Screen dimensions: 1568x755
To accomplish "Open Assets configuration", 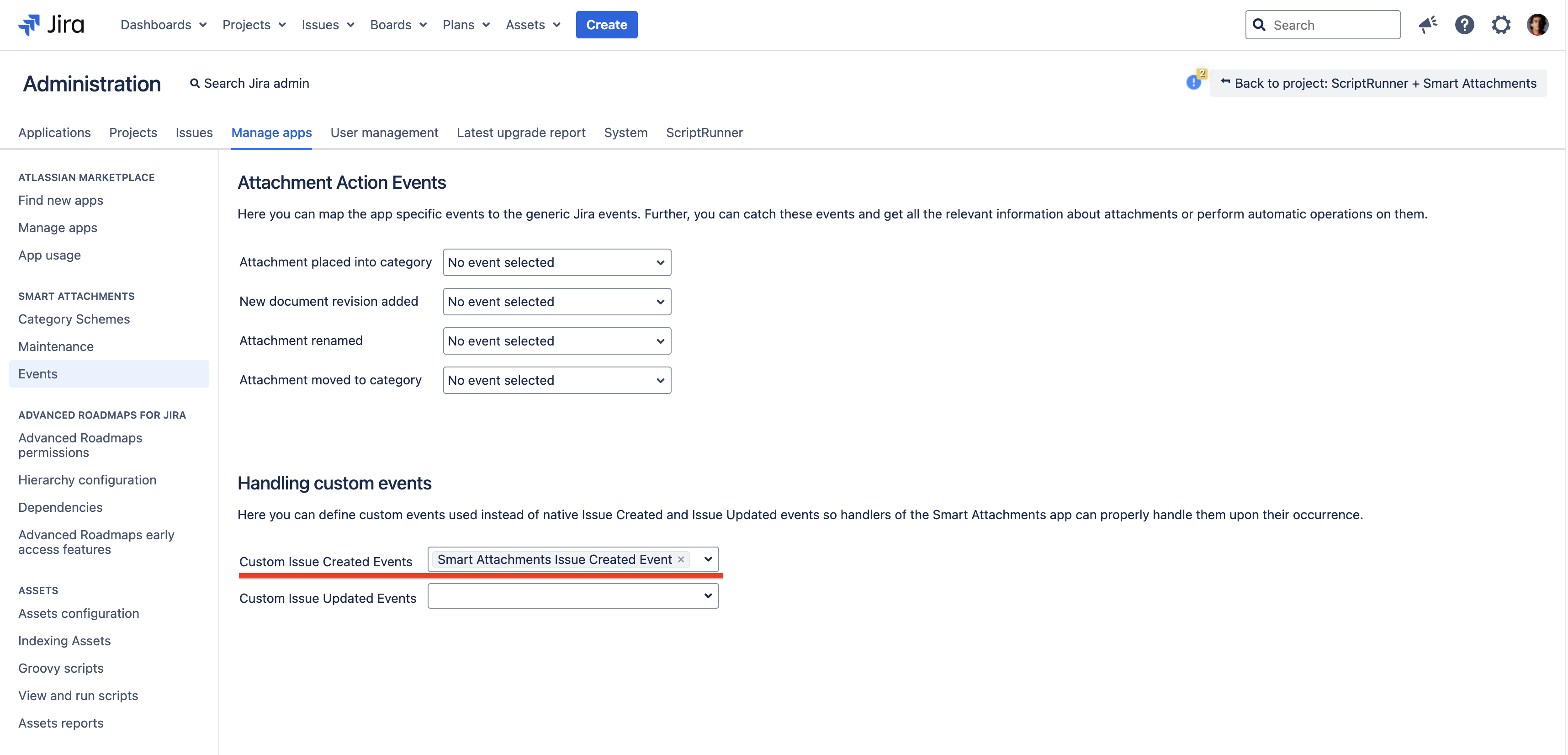I will pyautogui.click(x=79, y=613).
